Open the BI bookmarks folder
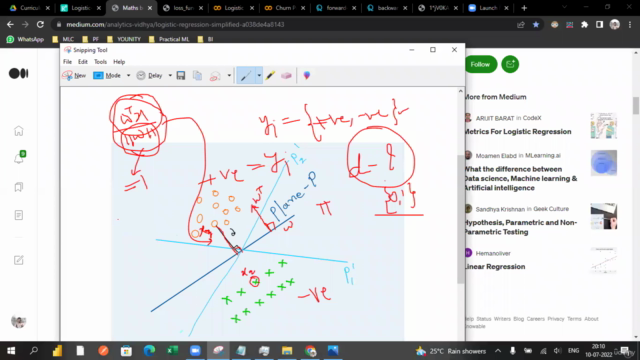The width and height of the screenshot is (640, 360). pos(205,39)
